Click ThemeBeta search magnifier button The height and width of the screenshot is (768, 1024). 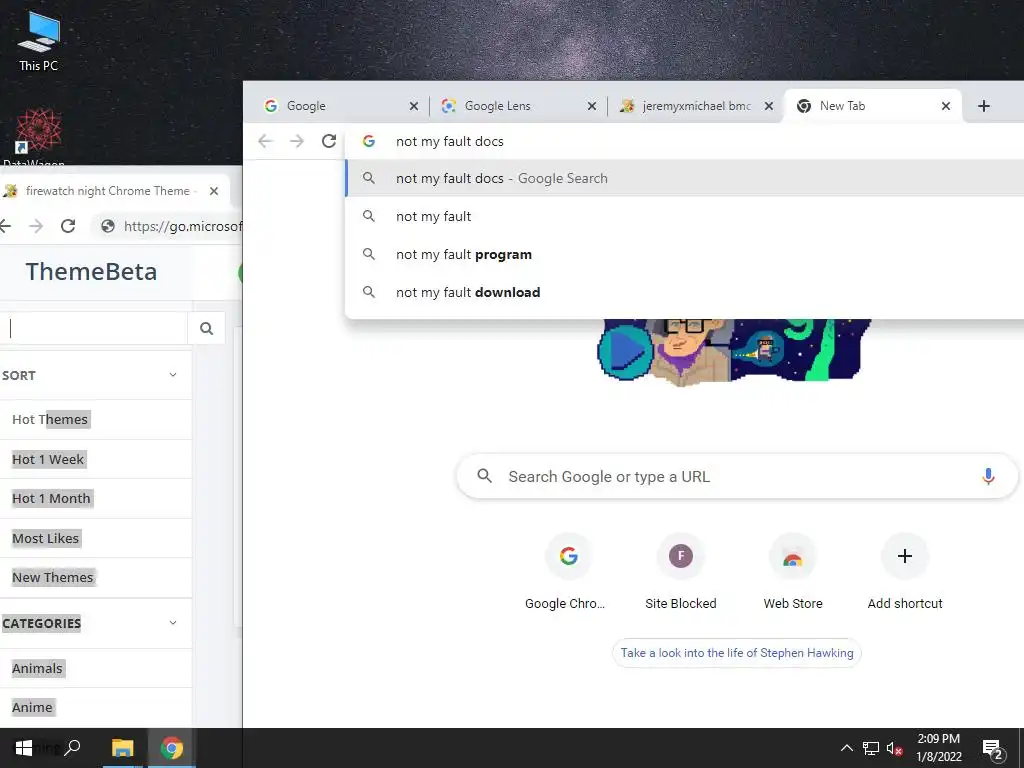(206, 328)
